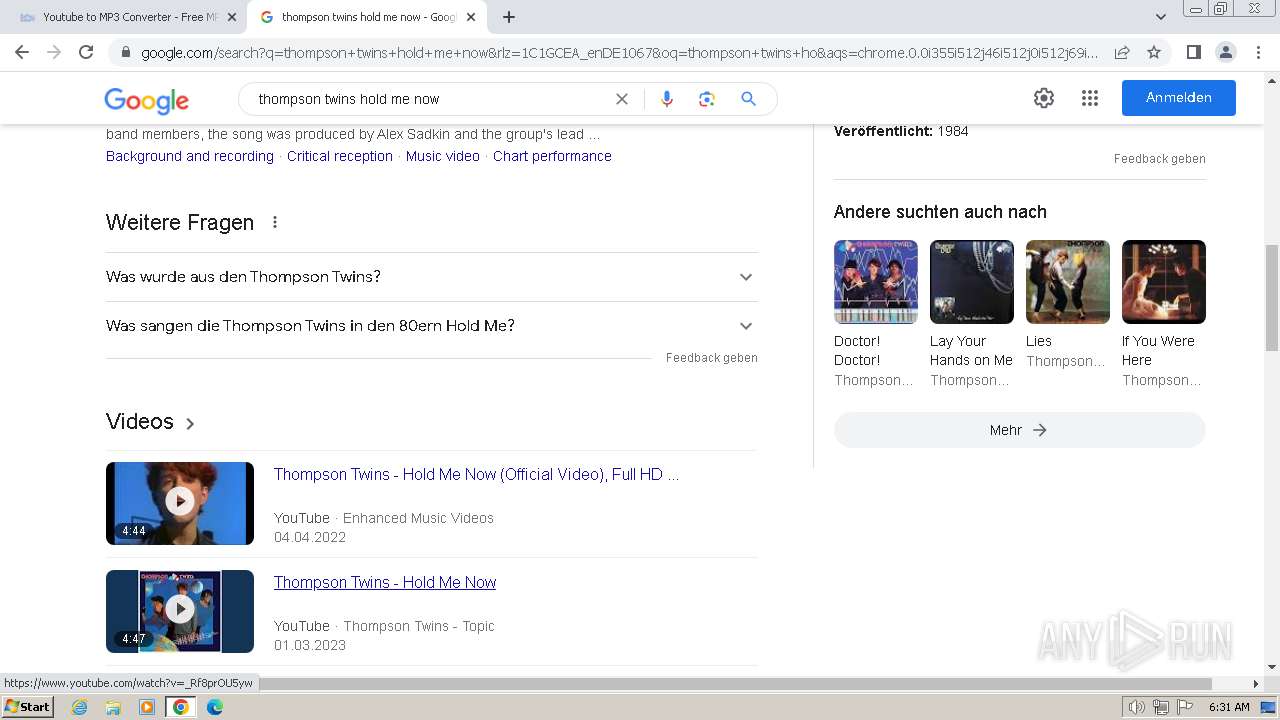Click the Weitere Fragen heading
Image resolution: width=1280 pixels, height=720 pixels.
(180, 222)
